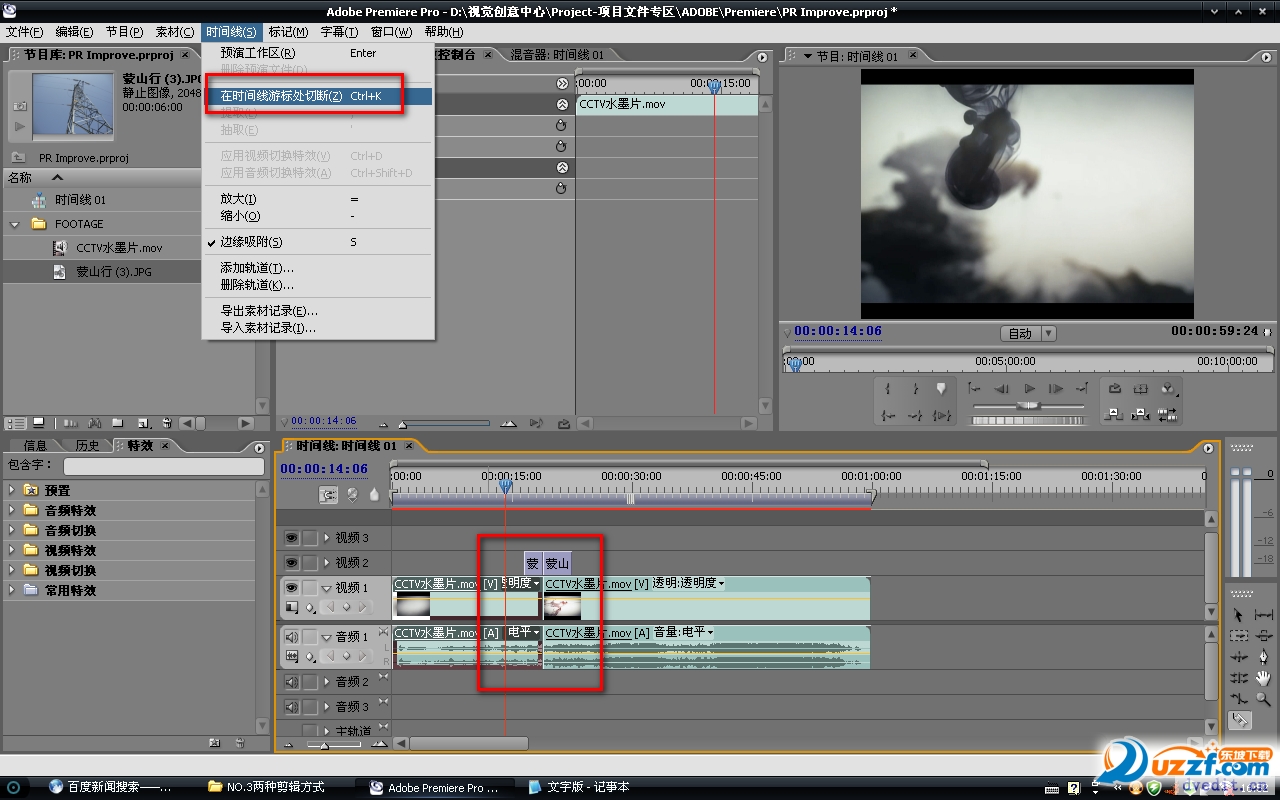Image resolution: width=1280 pixels, height=800 pixels.
Task: Click the snap magnet icon in timeline
Action: click(328, 494)
